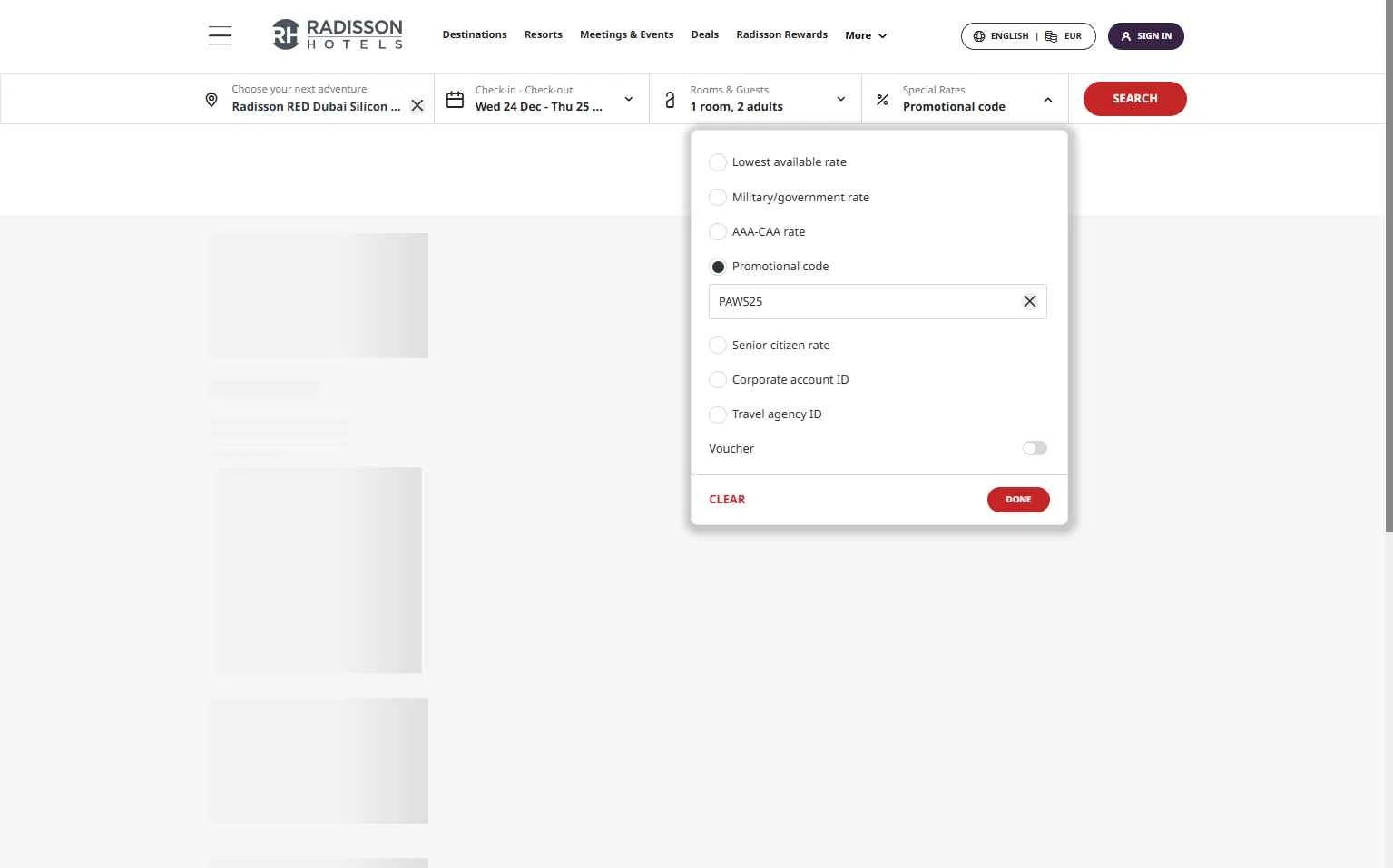Open Meetings & Events menu item

coord(626,34)
